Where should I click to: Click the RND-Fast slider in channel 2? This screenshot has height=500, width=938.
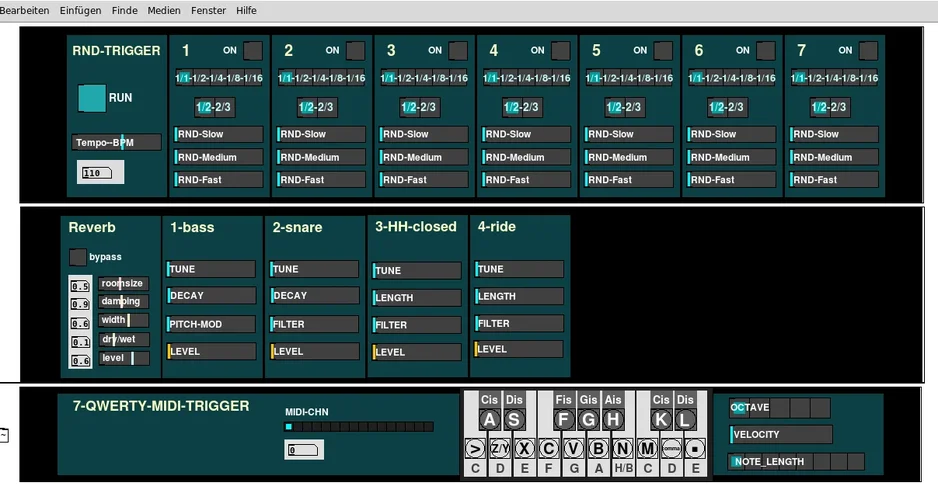click(x=321, y=180)
